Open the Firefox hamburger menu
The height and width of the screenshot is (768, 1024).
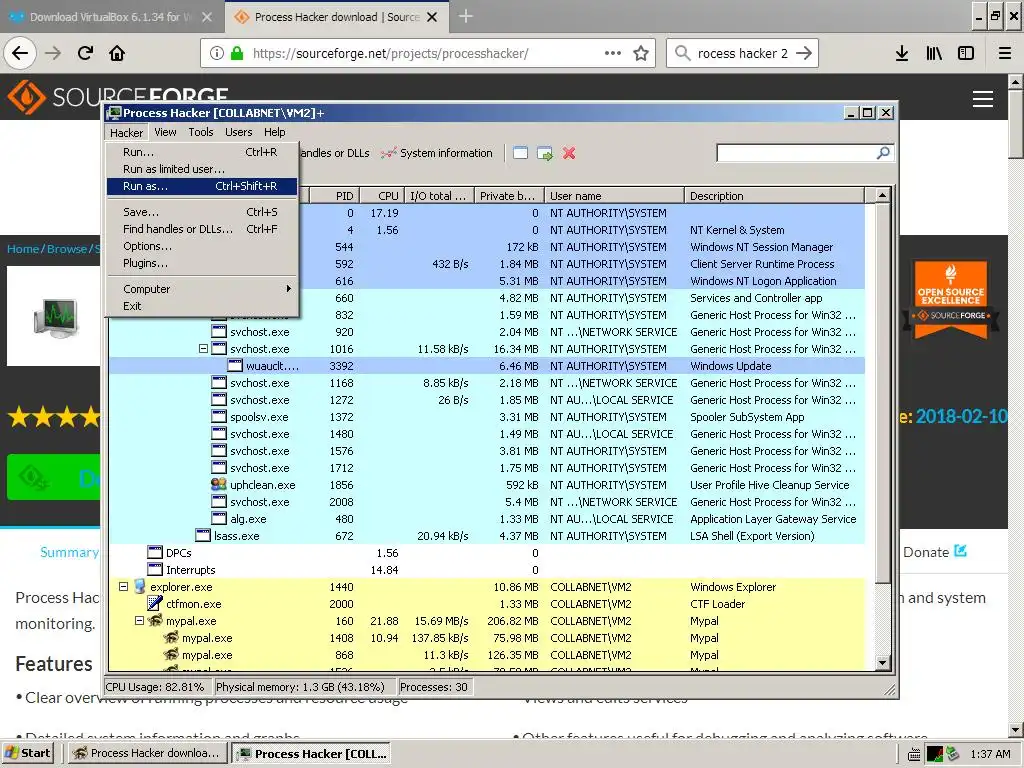[x=1005, y=53]
